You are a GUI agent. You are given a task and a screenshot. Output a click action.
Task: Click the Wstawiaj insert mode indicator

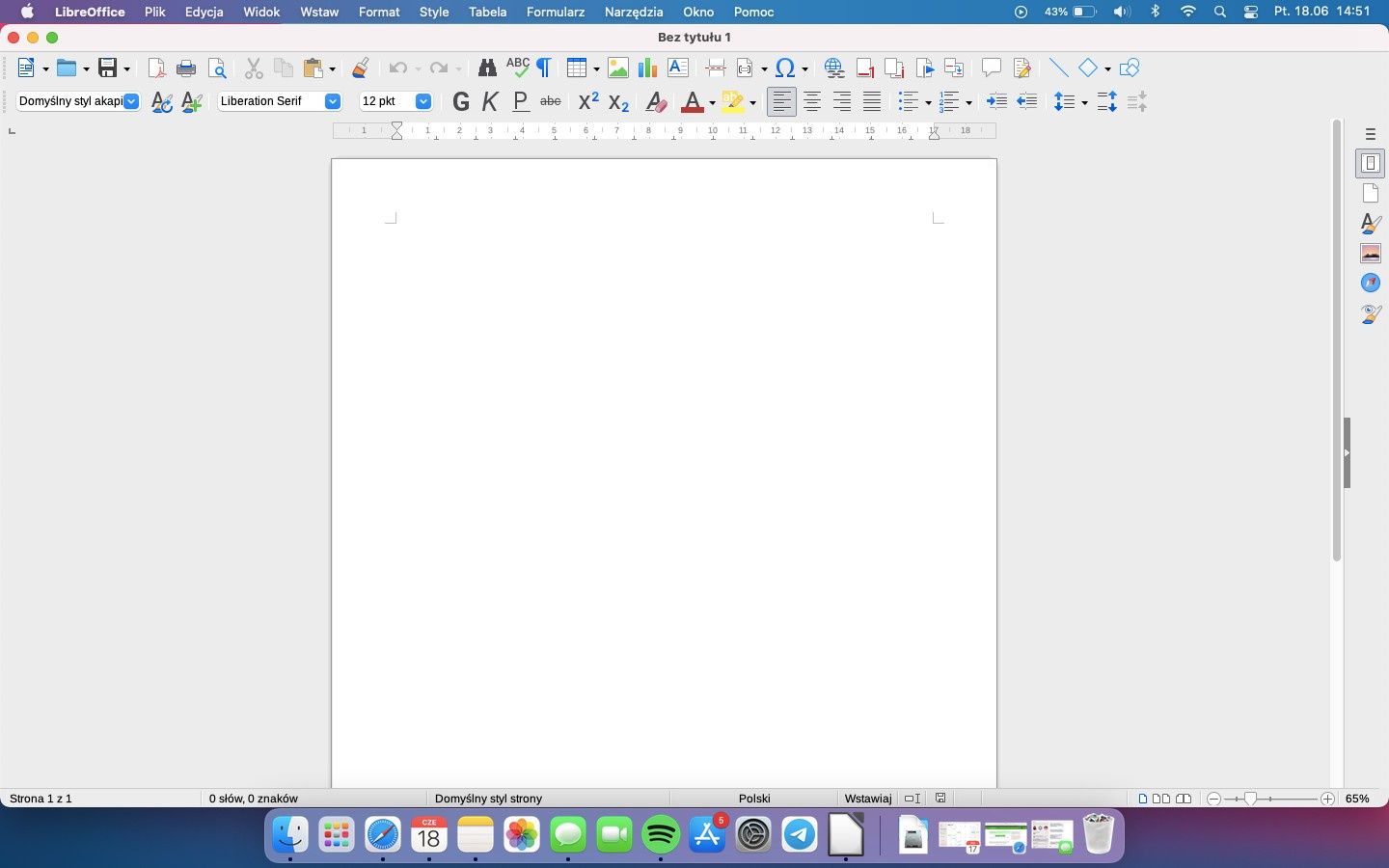(x=868, y=799)
